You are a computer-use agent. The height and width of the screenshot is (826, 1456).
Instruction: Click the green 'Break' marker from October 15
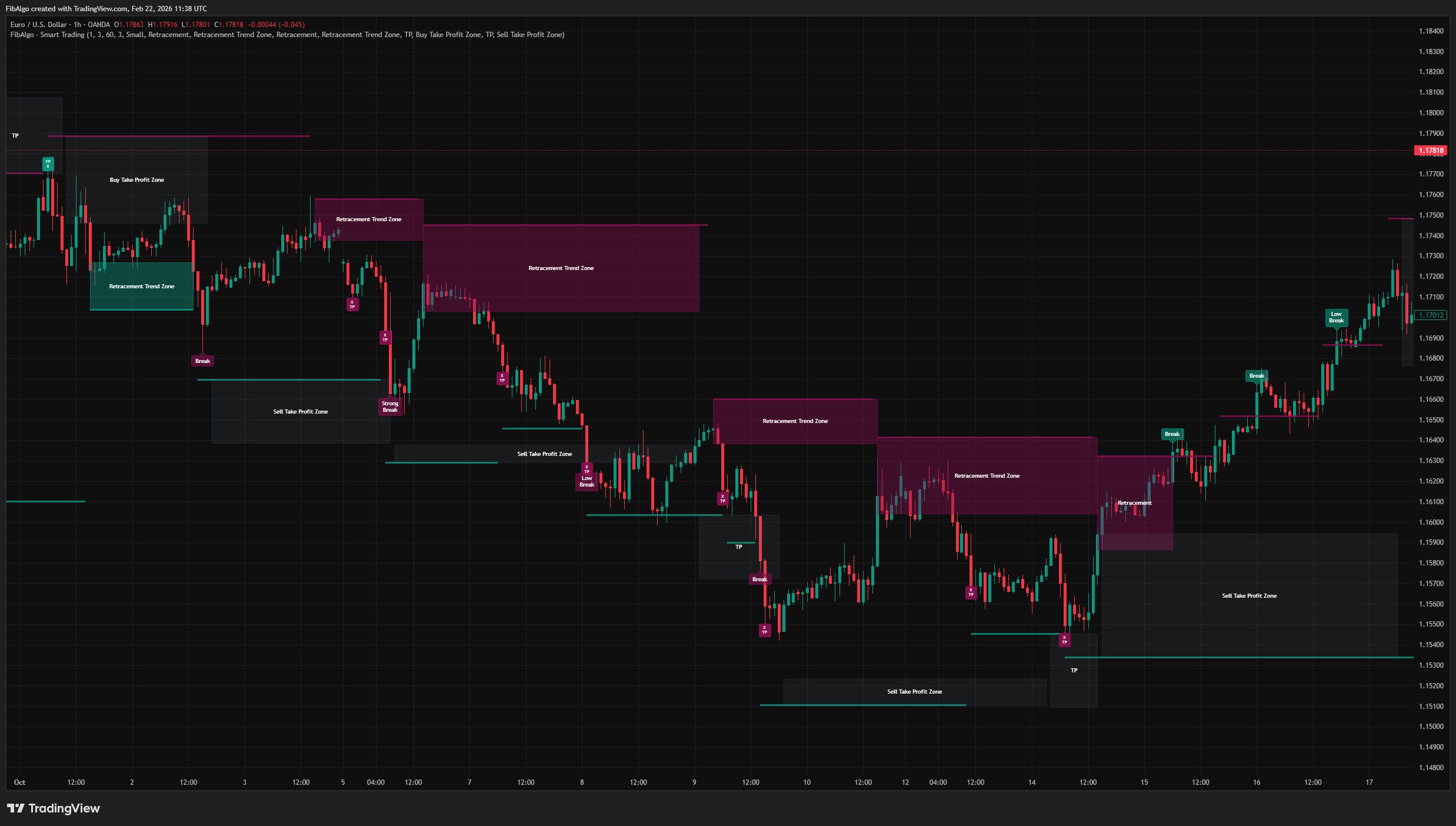[x=1172, y=434]
